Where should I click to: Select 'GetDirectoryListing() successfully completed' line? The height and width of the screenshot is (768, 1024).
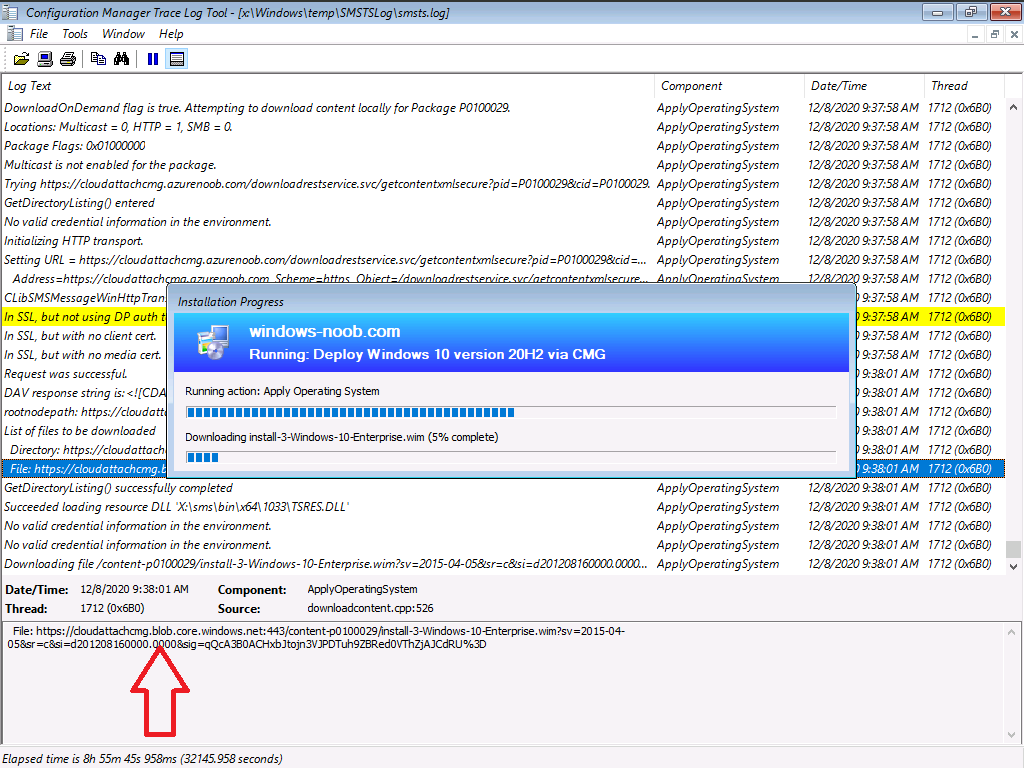[x=503, y=488]
